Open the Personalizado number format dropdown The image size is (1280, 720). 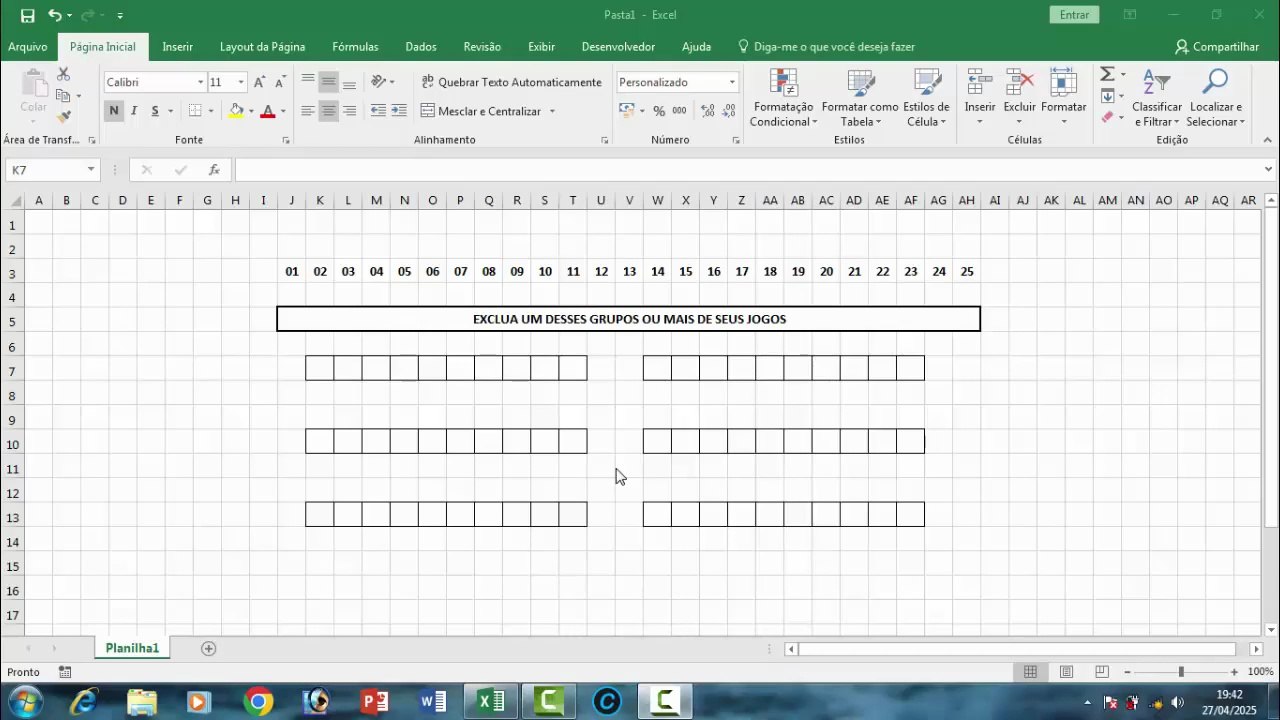(x=732, y=82)
